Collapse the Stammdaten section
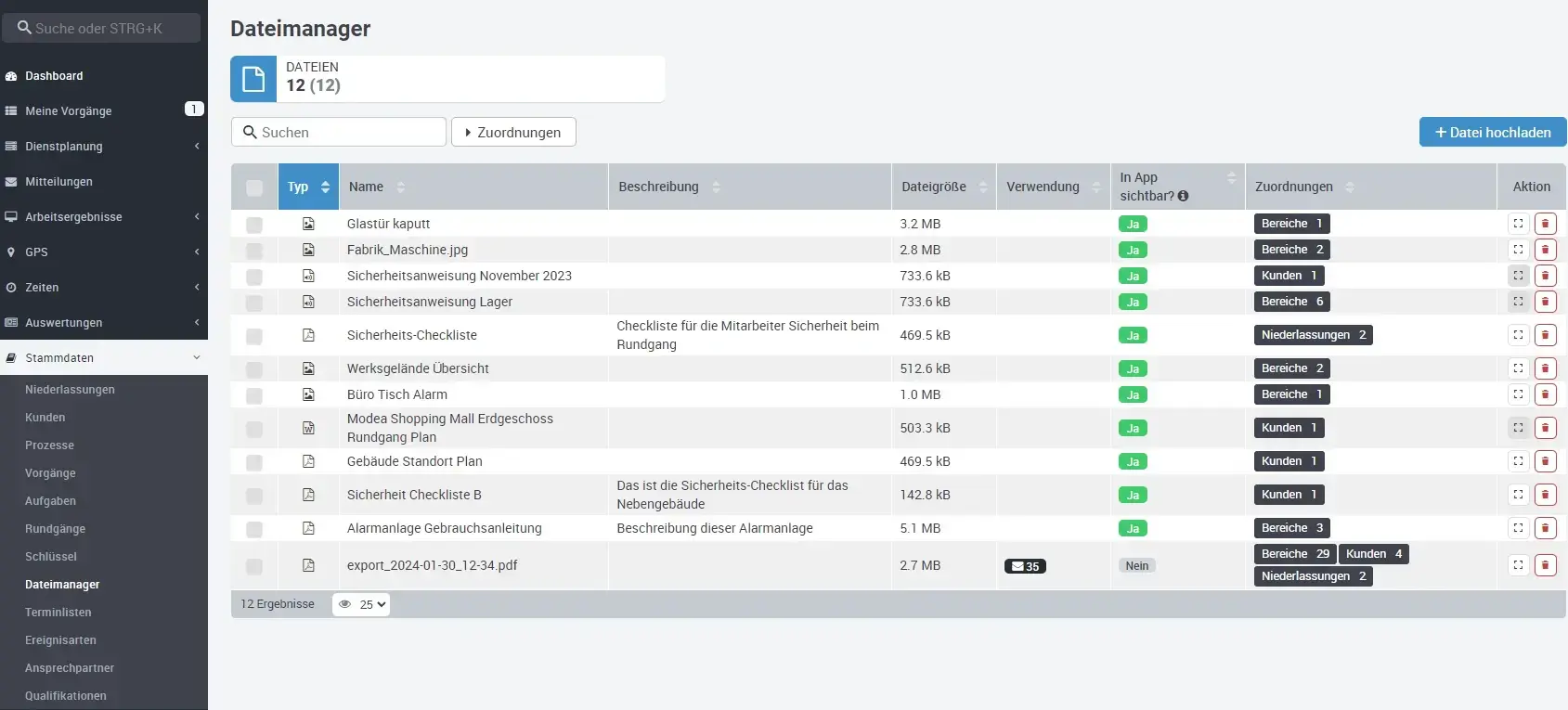1568x710 pixels. pyautogui.click(x=104, y=357)
